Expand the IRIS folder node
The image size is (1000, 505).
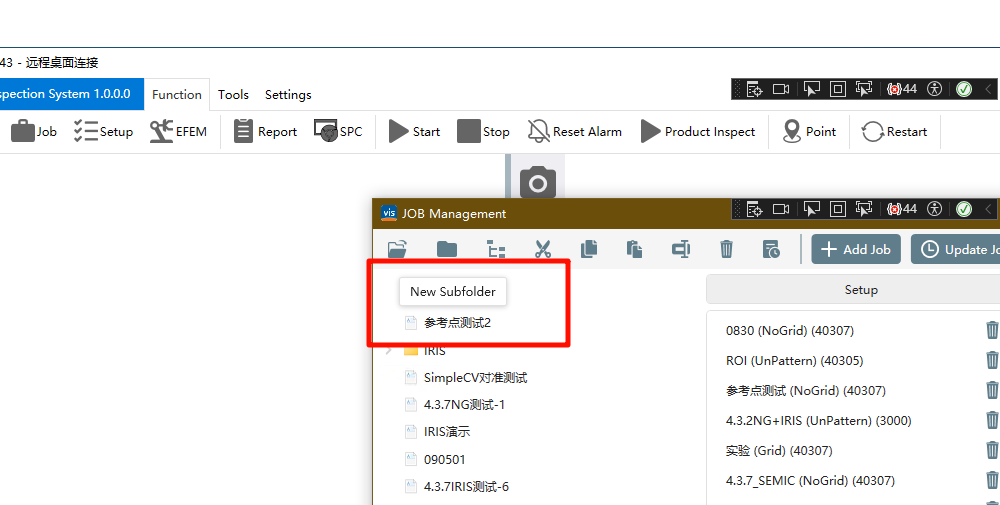click(388, 351)
